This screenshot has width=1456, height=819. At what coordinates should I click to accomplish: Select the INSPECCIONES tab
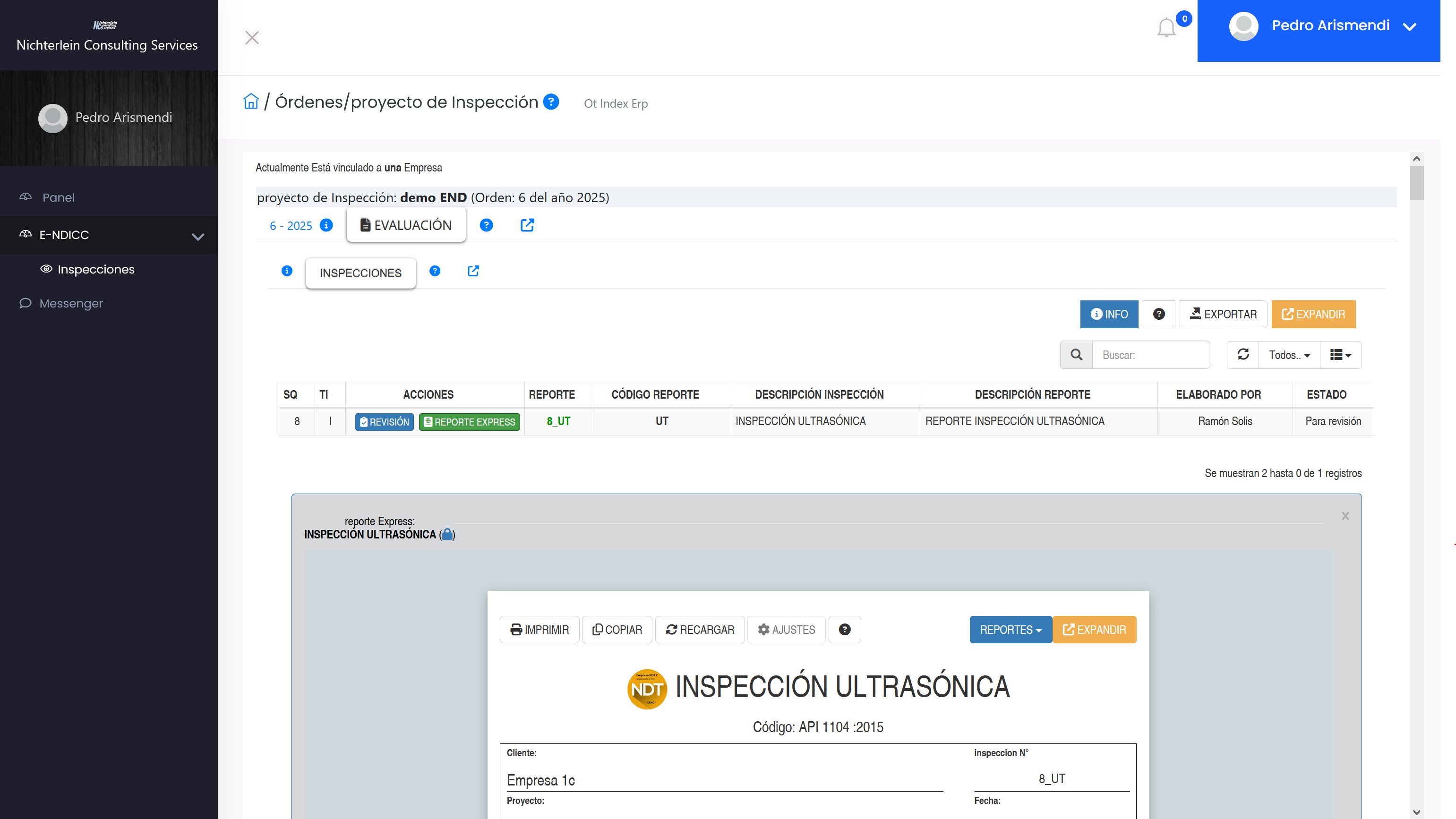[360, 273]
